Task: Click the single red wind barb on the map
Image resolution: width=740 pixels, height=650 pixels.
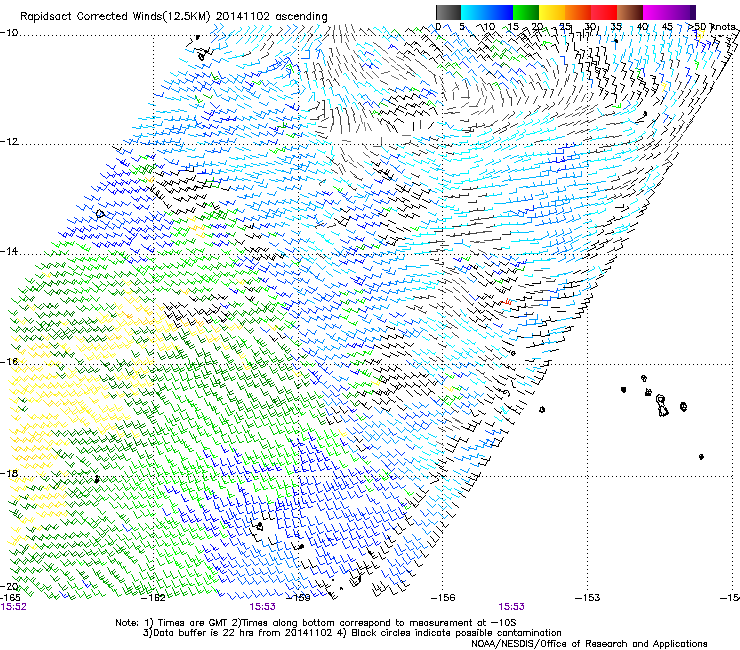Action: tap(506, 302)
